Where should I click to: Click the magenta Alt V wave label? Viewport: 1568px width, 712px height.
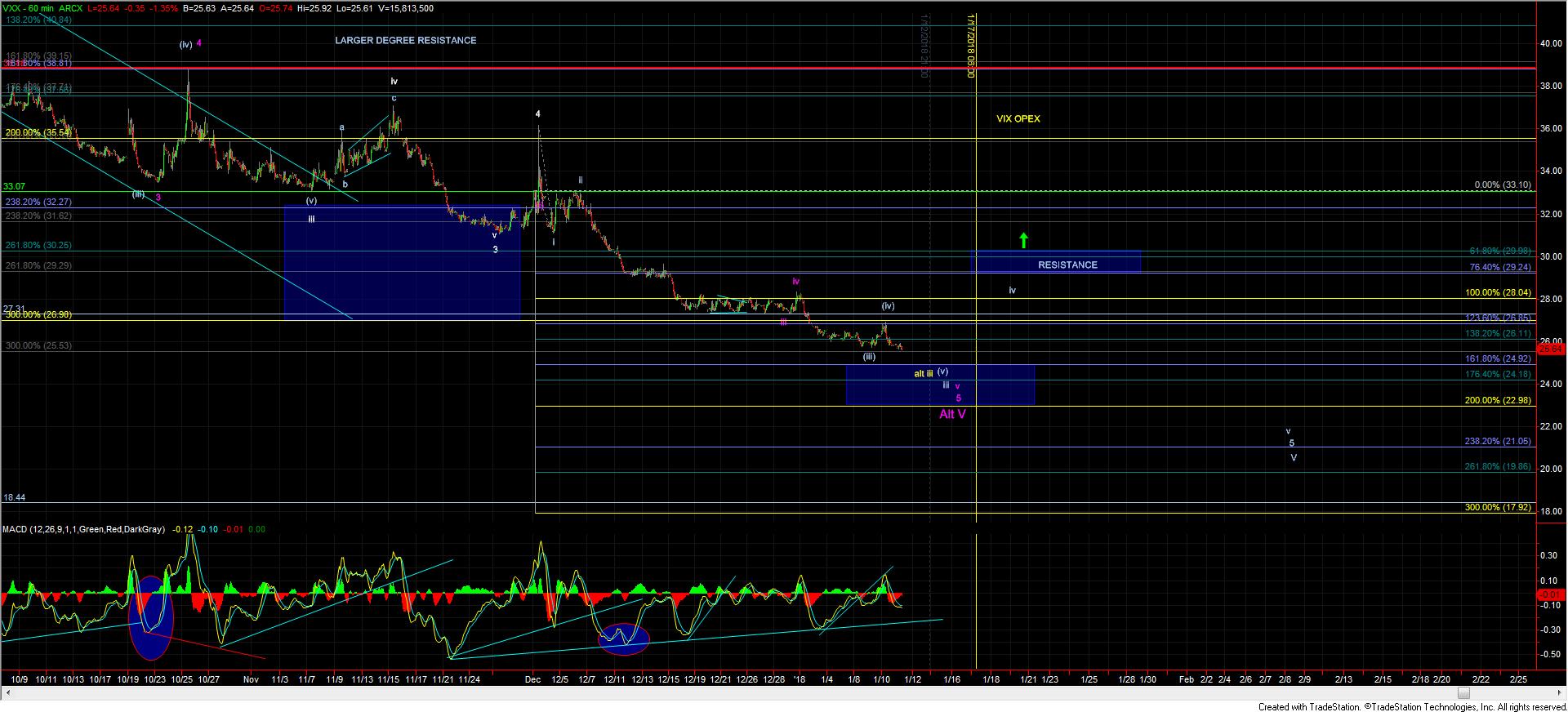pyautogui.click(x=952, y=415)
